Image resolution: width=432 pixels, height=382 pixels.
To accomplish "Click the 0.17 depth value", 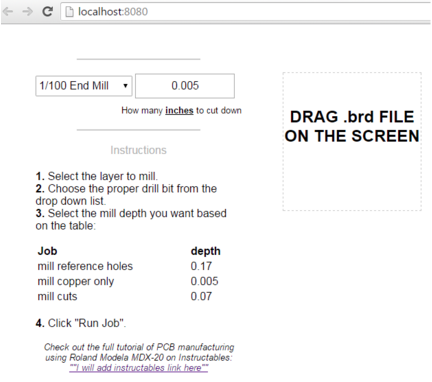I will click(x=201, y=266).
